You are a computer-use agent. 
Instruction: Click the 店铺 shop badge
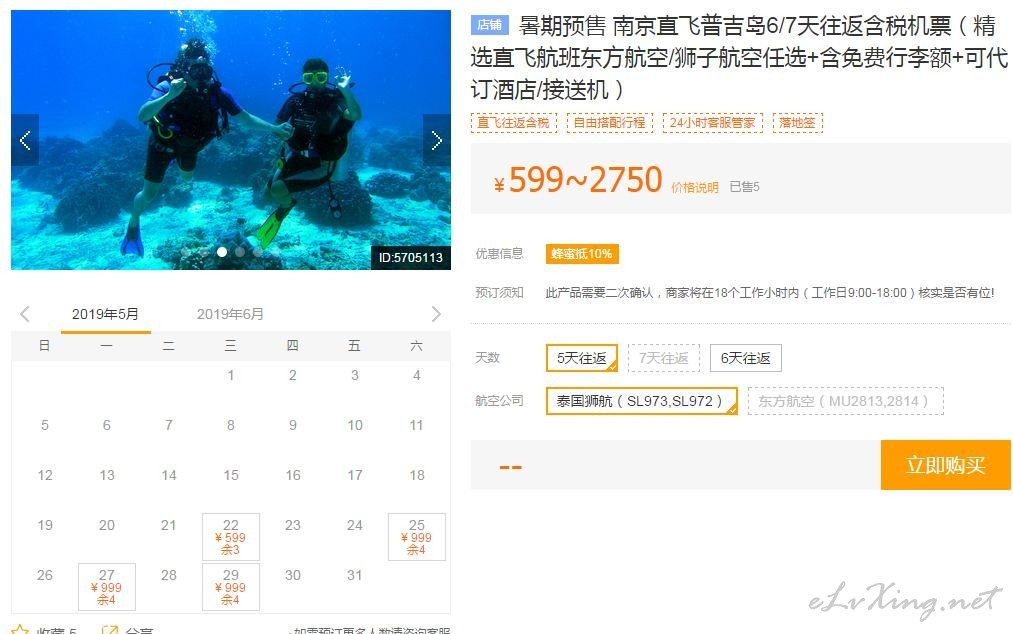click(x=490, y=25)
